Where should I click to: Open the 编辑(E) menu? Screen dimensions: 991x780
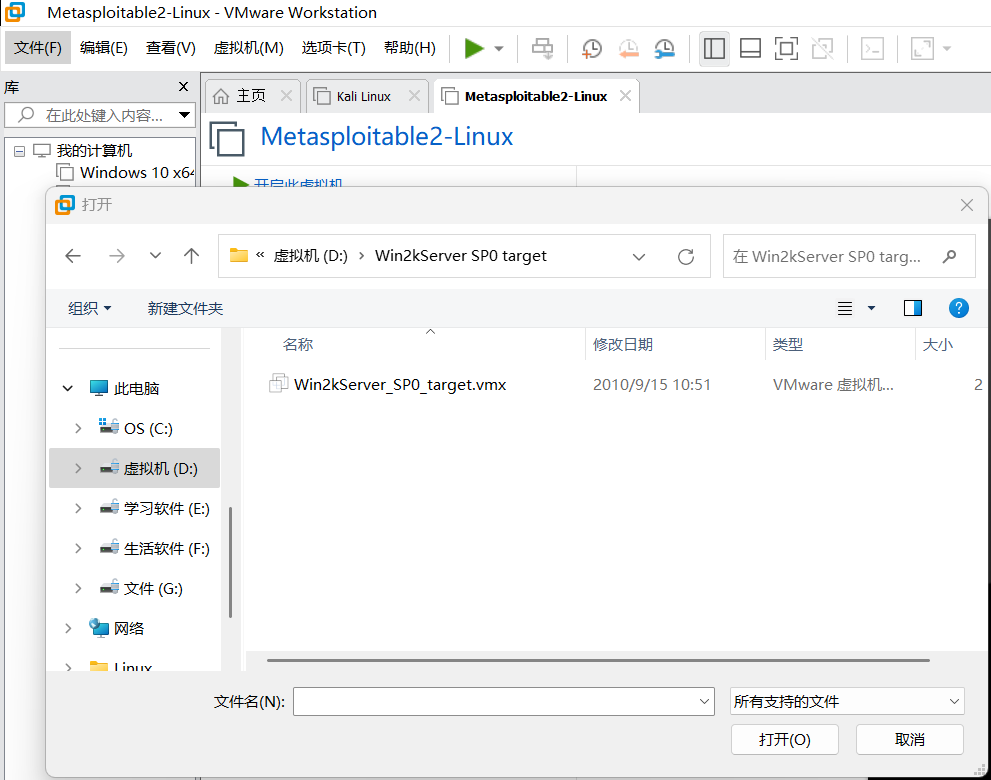pos(104,48)
